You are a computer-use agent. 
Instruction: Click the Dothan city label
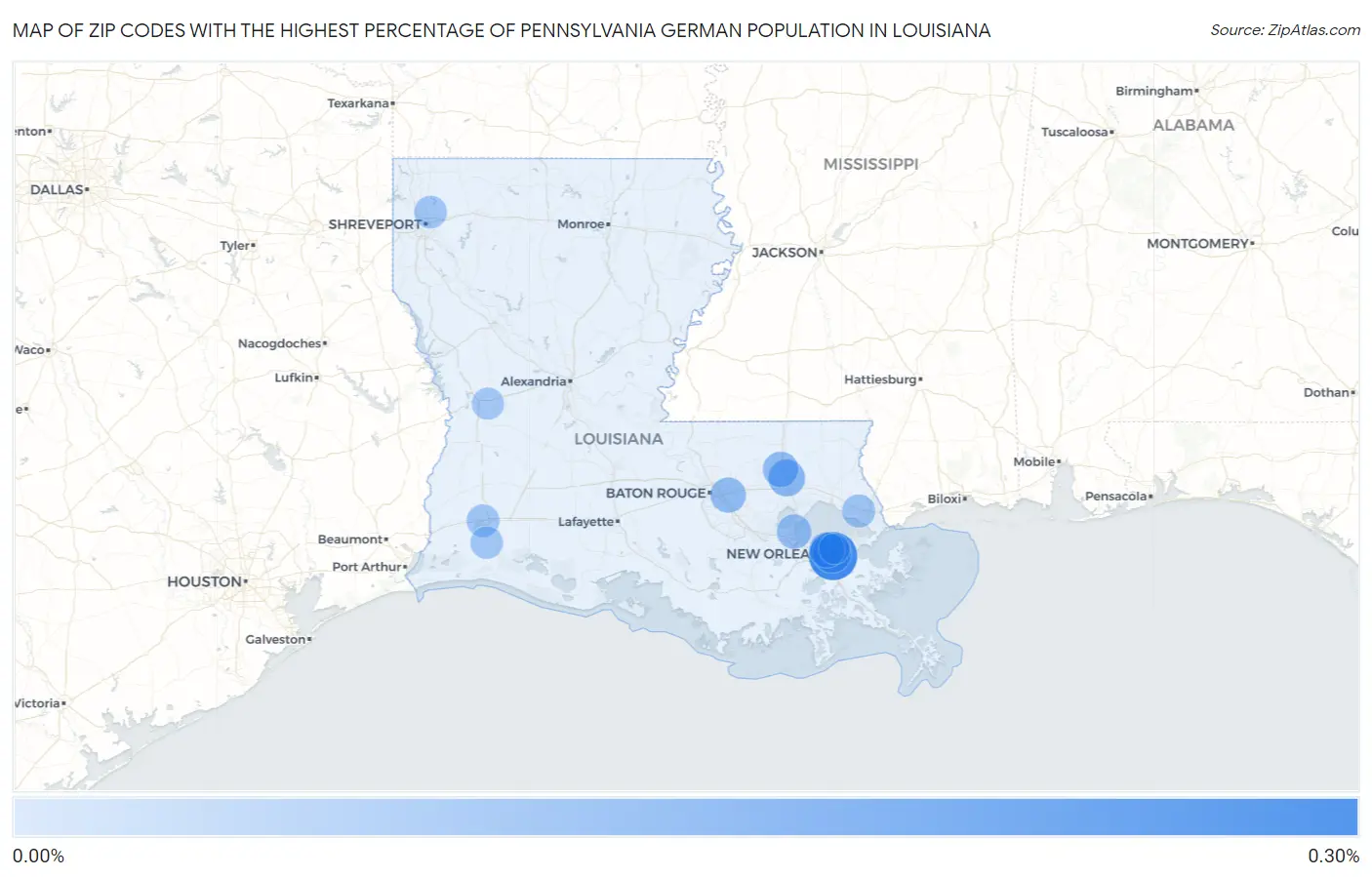[x=1326, y=392]
